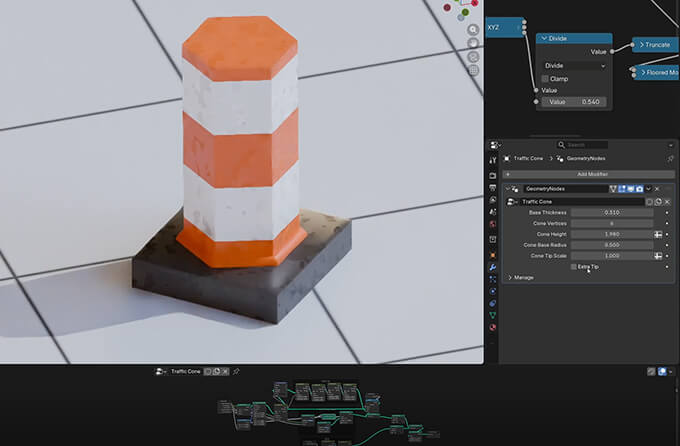The width and height of the screenshot is (680, 446).
Task: Remove the GeometryNodes modifier with X
Action: 657,188
